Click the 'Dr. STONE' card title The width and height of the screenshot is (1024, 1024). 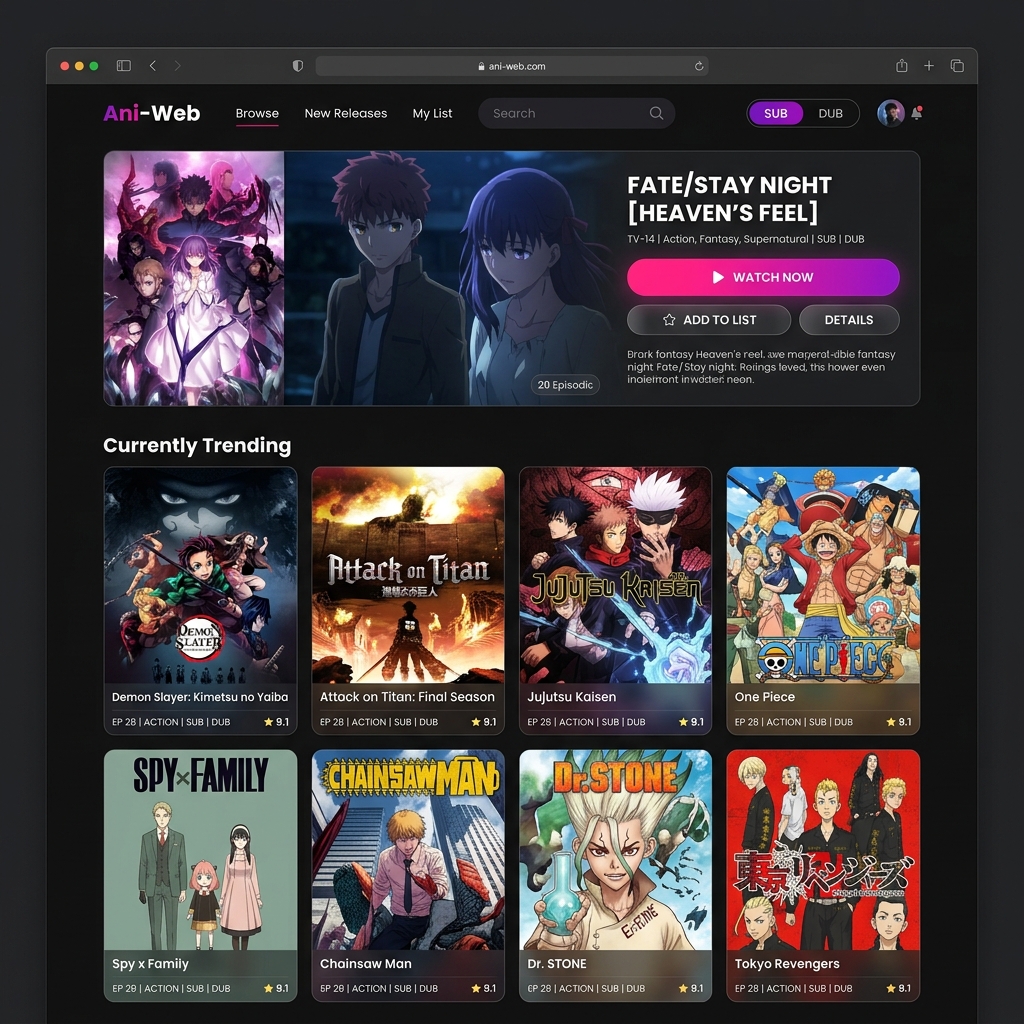click(556, 964)
